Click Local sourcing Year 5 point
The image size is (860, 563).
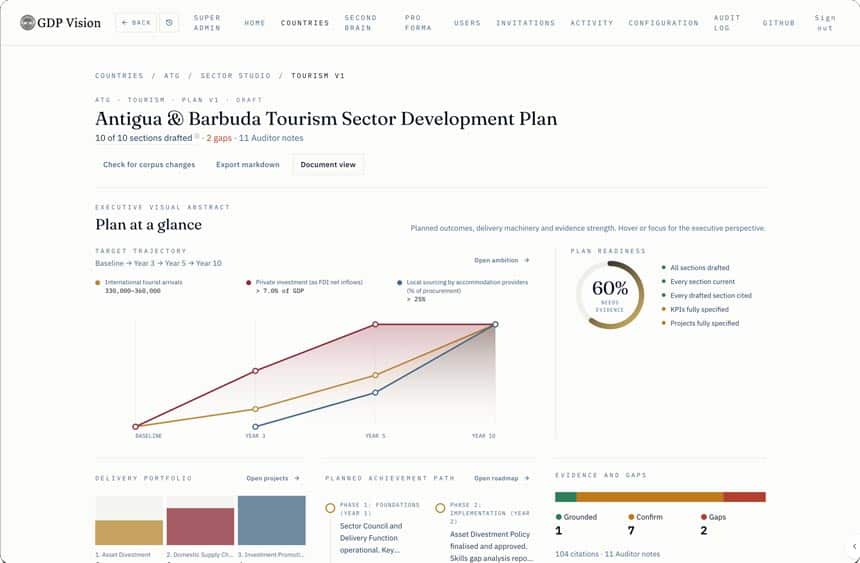click(x=375, y=392)
